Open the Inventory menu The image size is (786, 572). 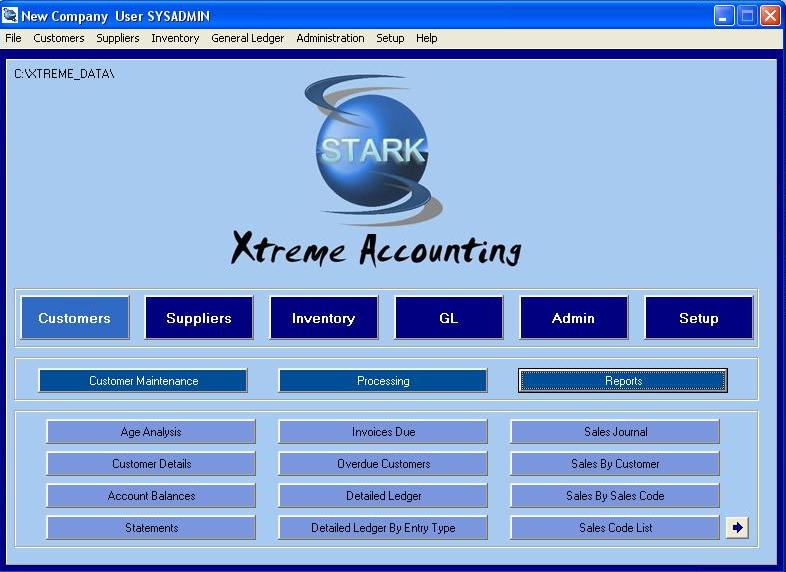175,38
